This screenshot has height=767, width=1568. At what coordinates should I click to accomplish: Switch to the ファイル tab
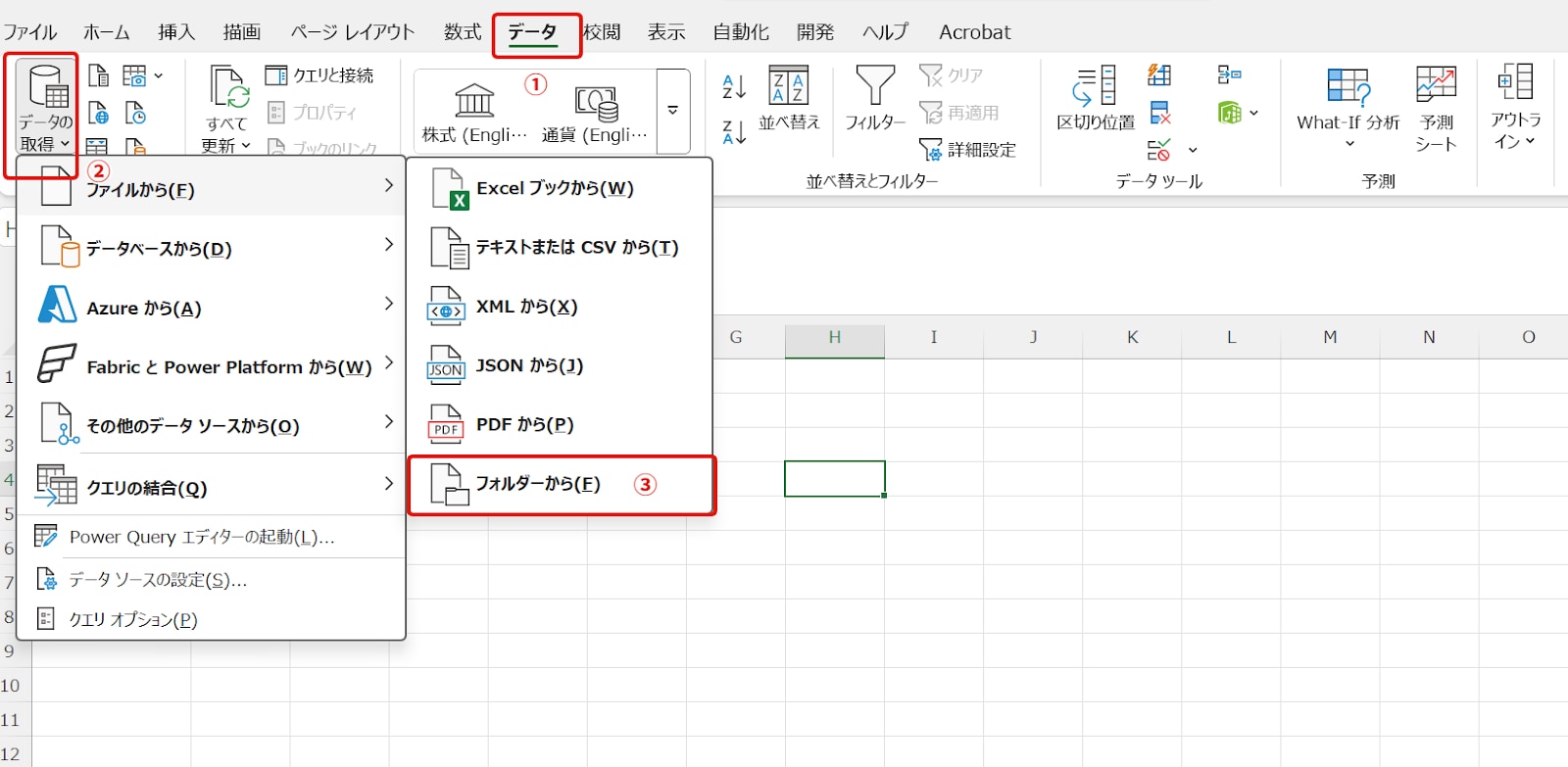coord(30,32)
